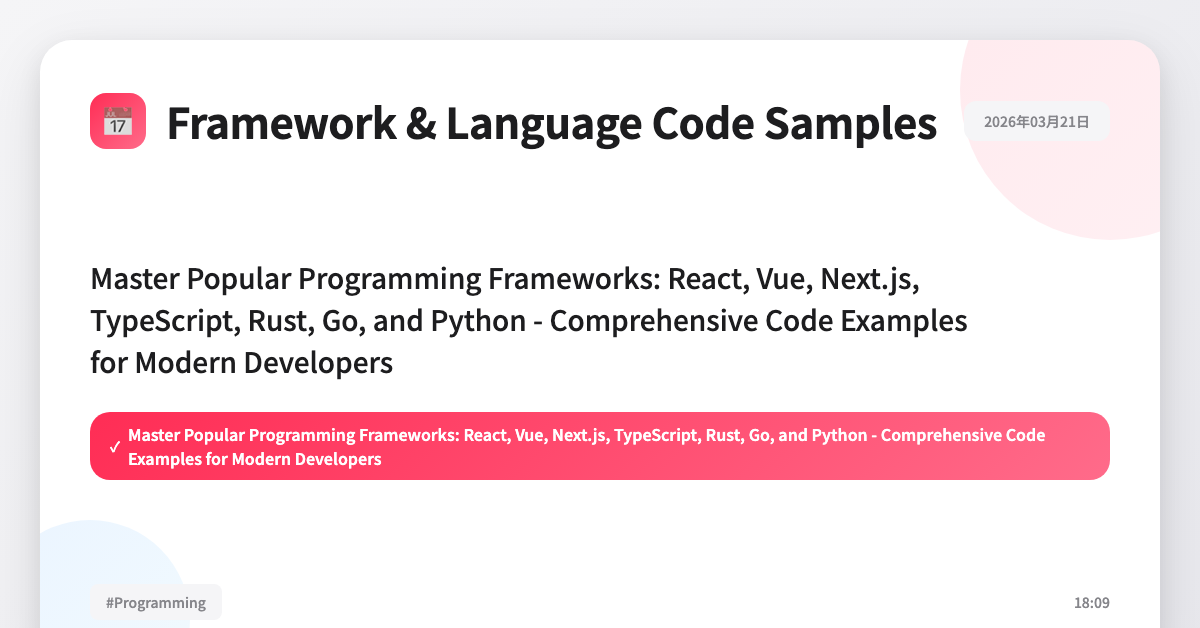The width and height of the screenshot is (1200, 628).
Task: Click the 18:09 timestamp
Action: pyautogui.click(x=1091, y=603)
